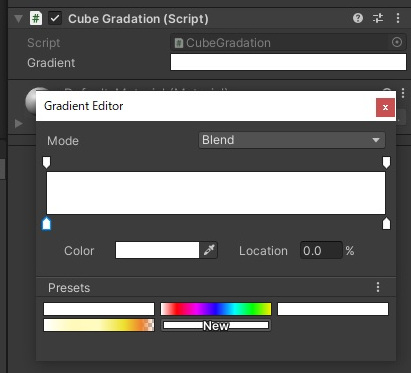411x373 pixels.
Task: Open the Presets three-dot options menu
Action: [378, 287]
